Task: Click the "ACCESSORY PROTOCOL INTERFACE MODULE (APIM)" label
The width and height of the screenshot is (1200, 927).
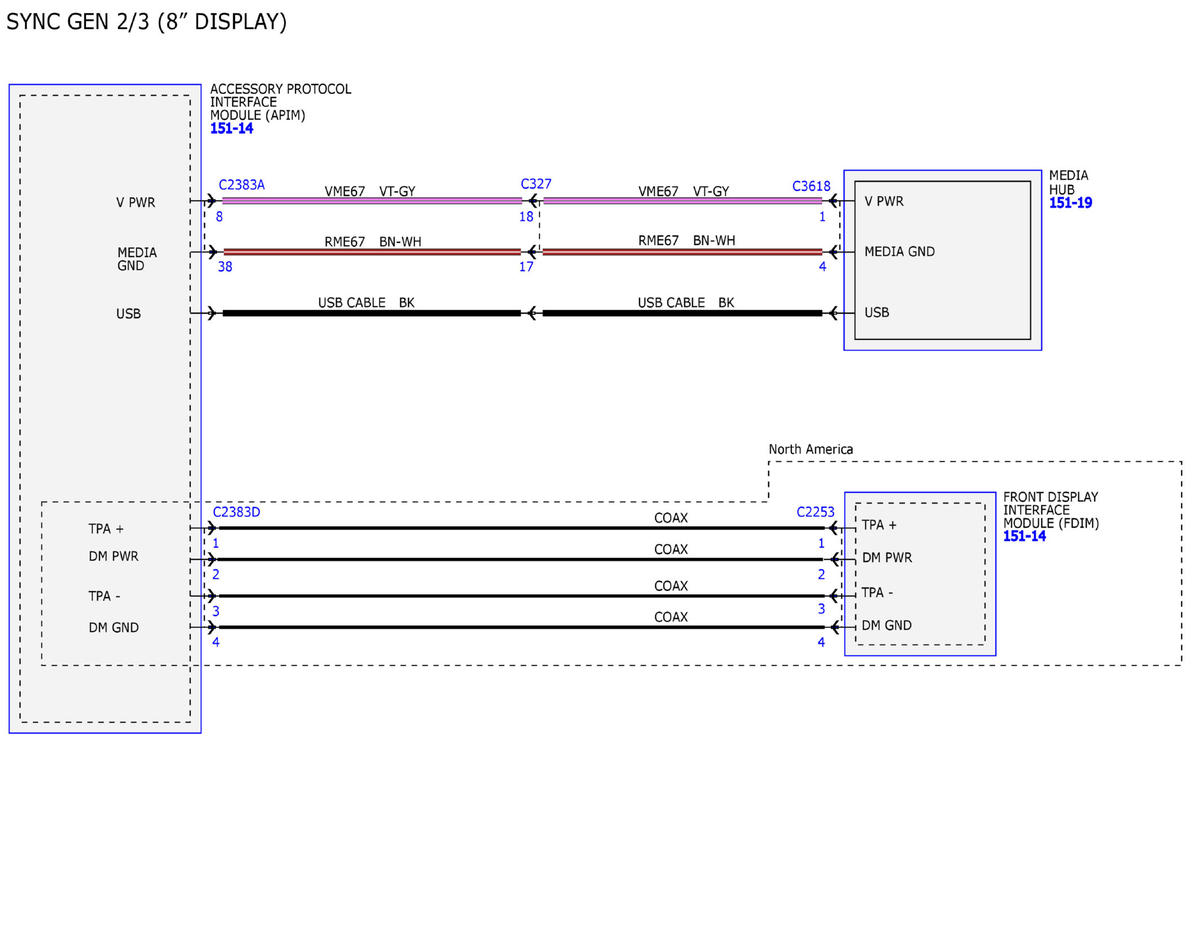Action: [x=280, y=102]
